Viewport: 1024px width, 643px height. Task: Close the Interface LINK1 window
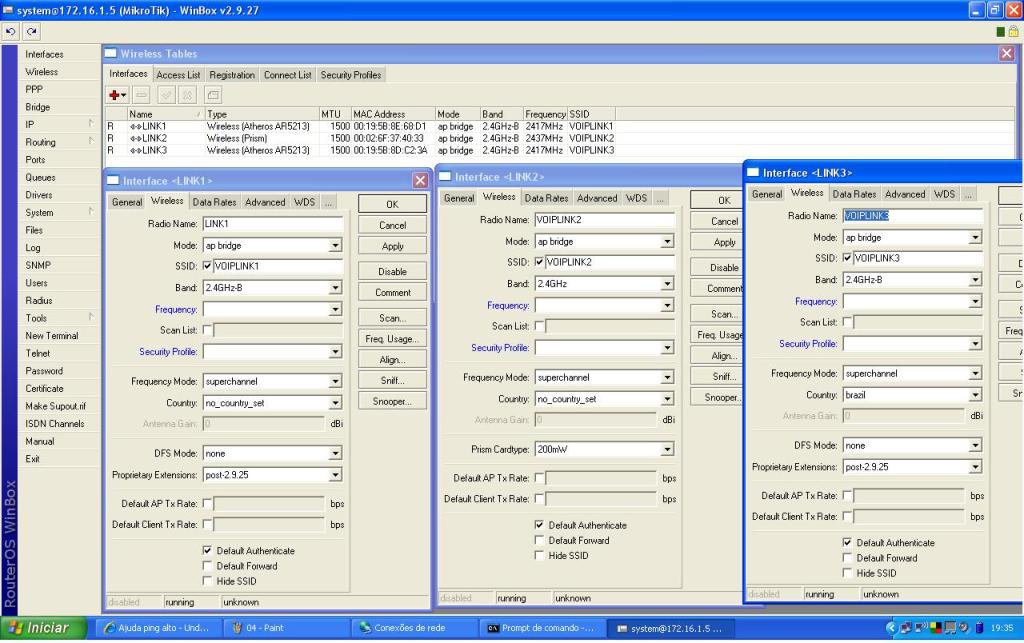pos(420,180)
